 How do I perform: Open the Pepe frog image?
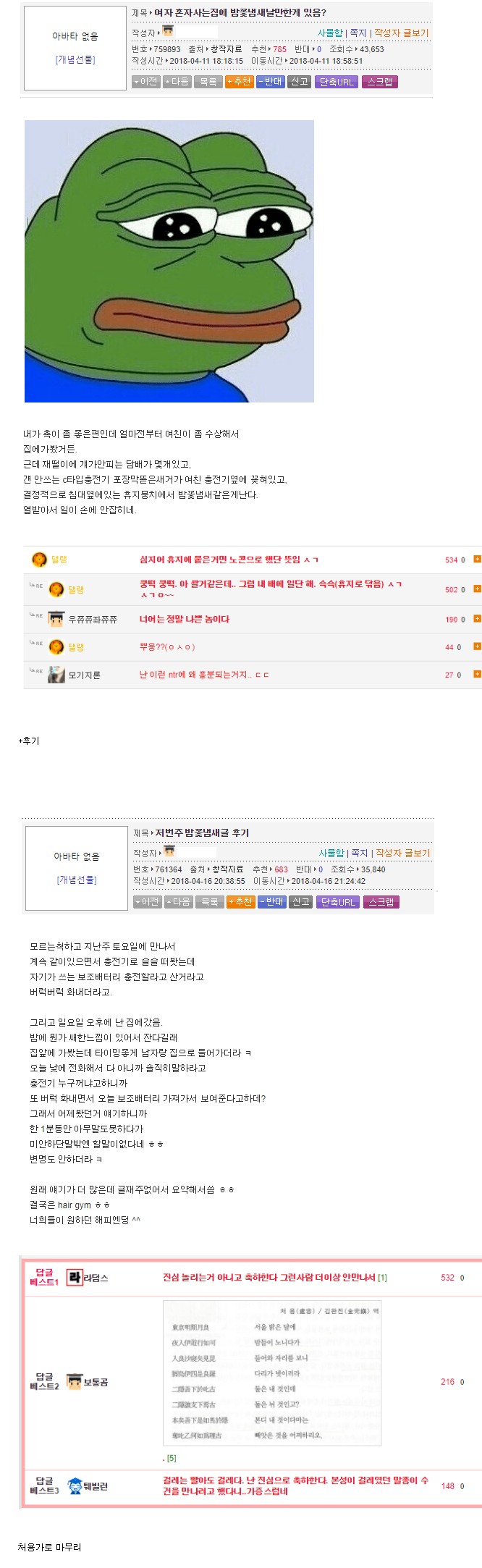coord(169,261)
